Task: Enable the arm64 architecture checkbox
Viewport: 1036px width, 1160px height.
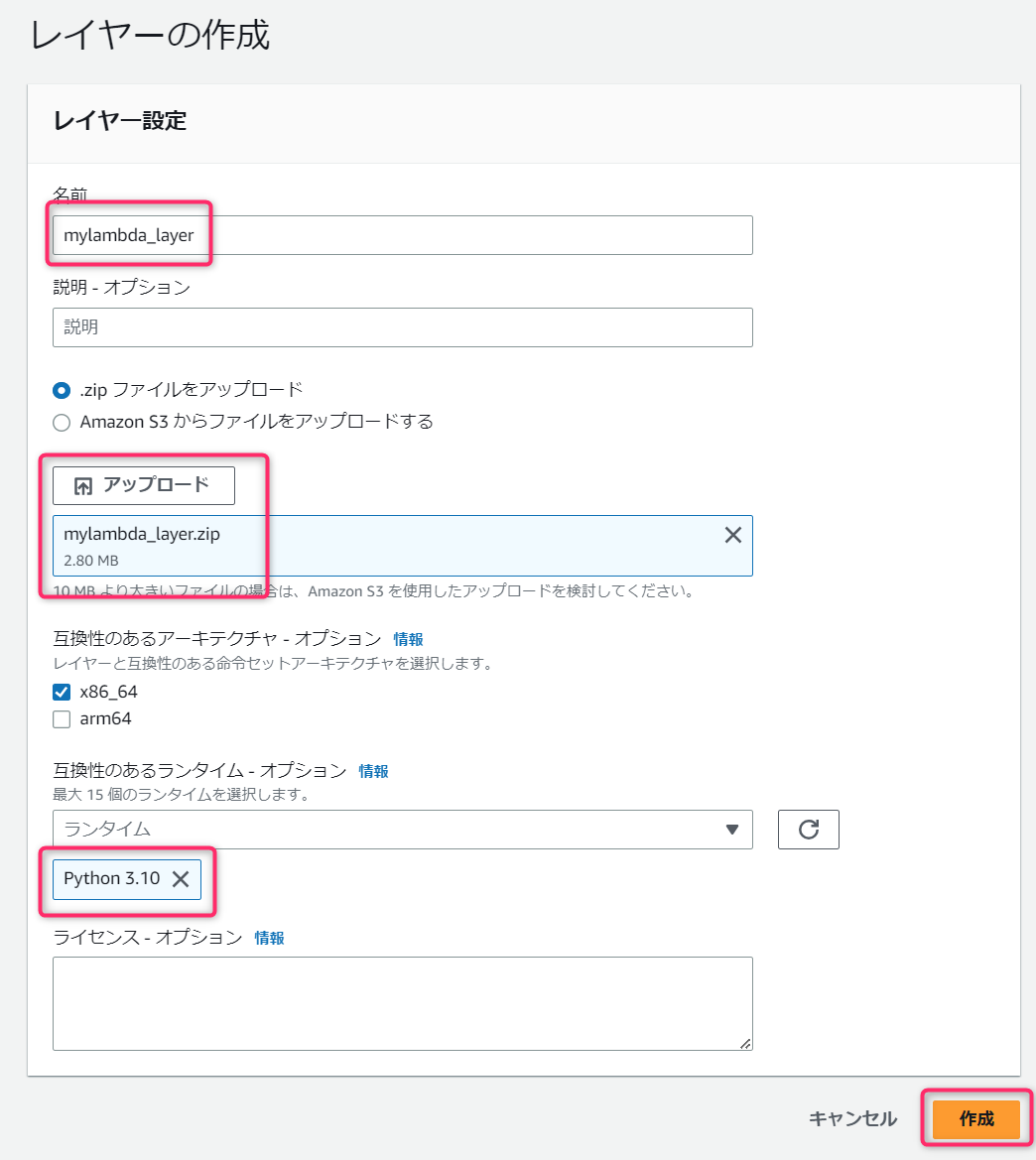Action: tap(62, 719)
